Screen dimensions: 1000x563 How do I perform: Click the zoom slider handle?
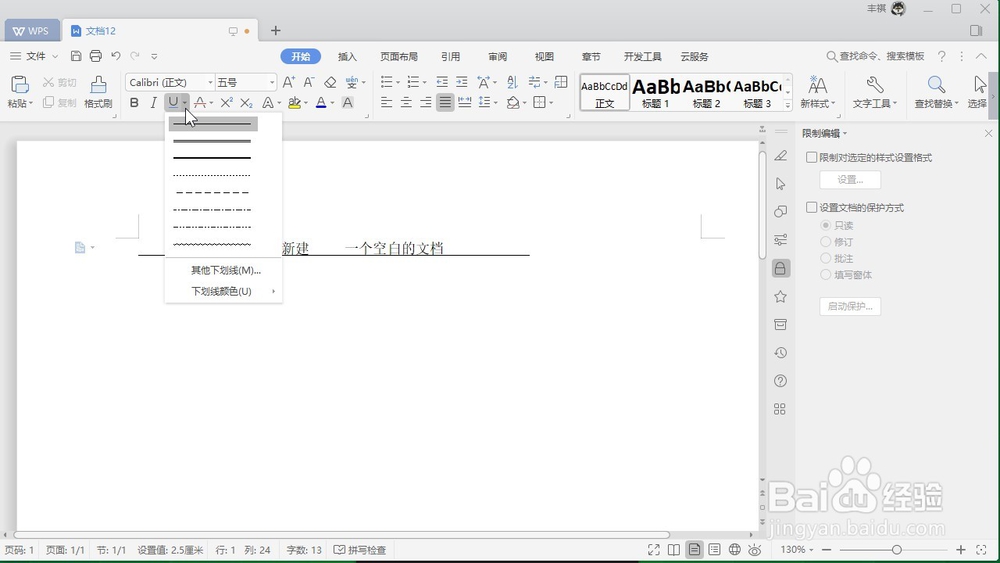tap(896, 550)
